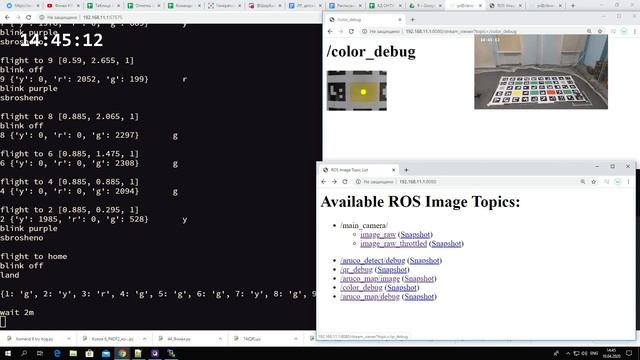Open the image_raw stream link
This screenshot has height=360, width=640.
click(x=378, y=235)
